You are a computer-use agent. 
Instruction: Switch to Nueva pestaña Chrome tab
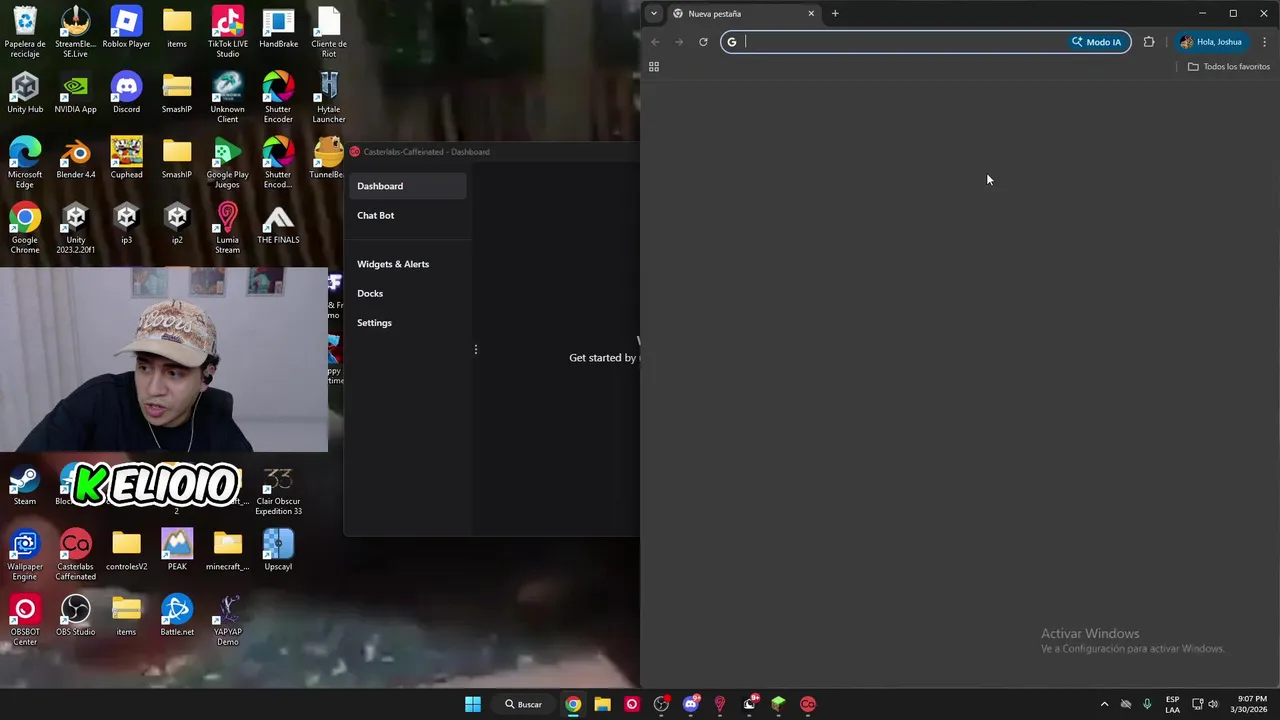(x=740, y=14)
